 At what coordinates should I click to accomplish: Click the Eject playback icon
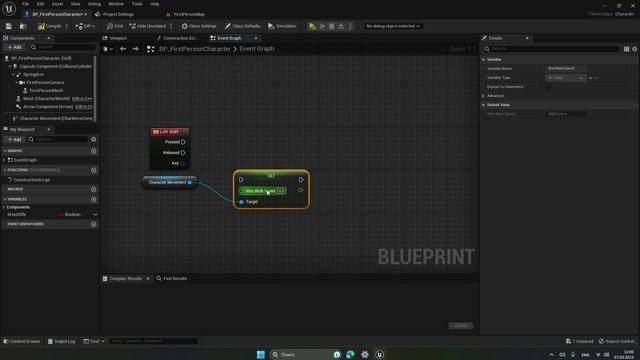point(341,26)
